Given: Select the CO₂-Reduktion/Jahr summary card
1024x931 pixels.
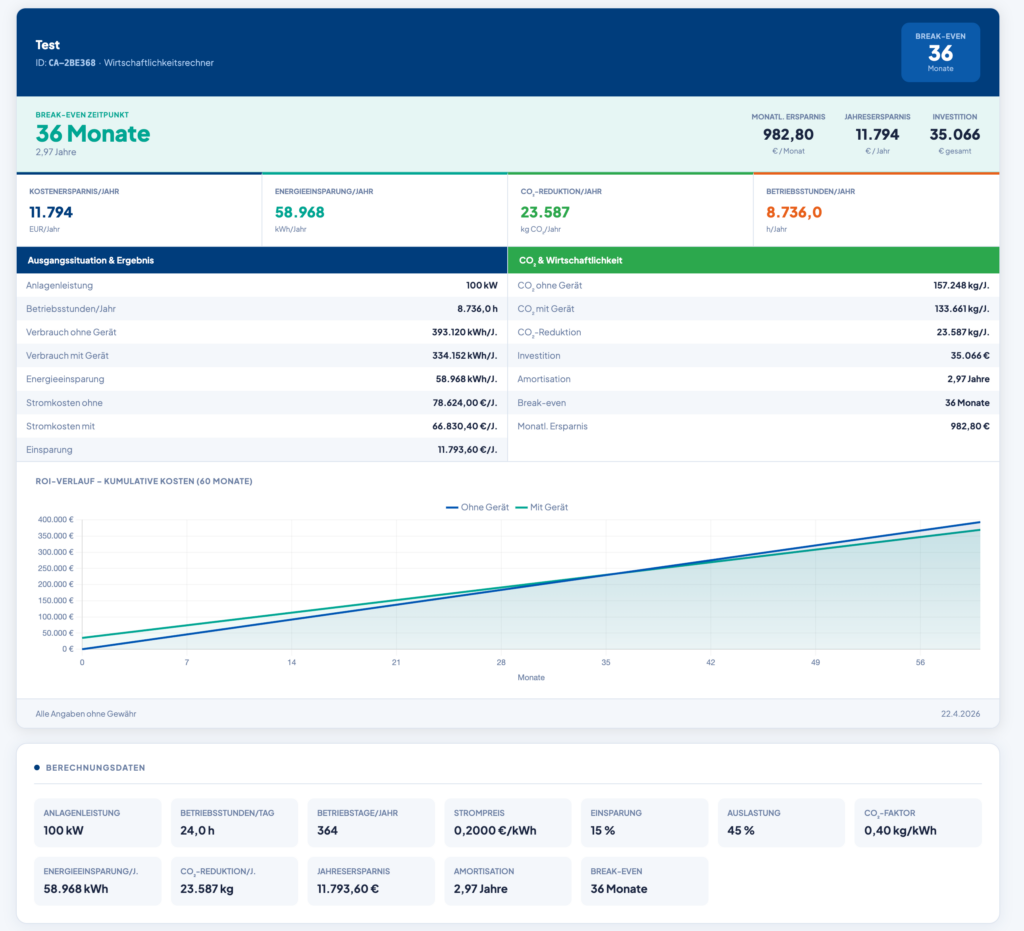Looking at the screenshot, I should click(x=630, y=210).
